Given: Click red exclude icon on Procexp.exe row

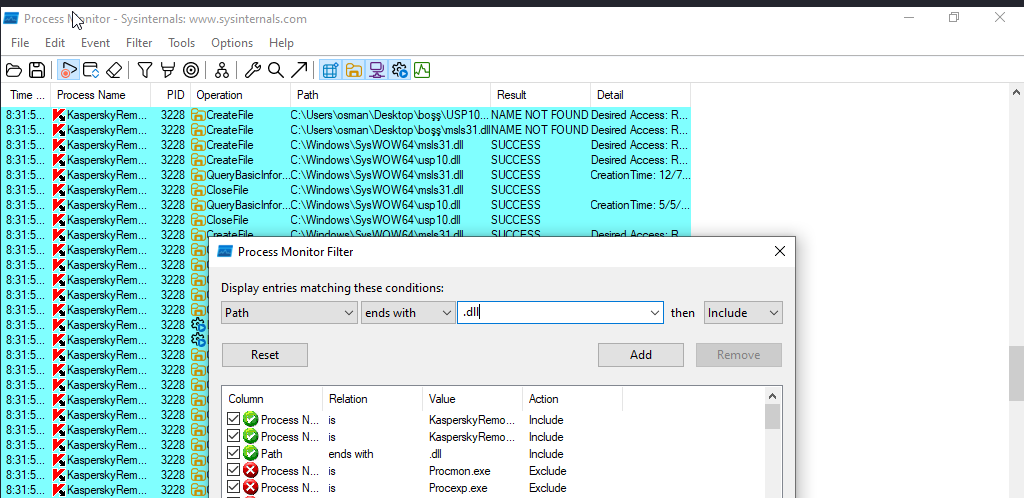Looking at the screenshot, I should [251, 488].
